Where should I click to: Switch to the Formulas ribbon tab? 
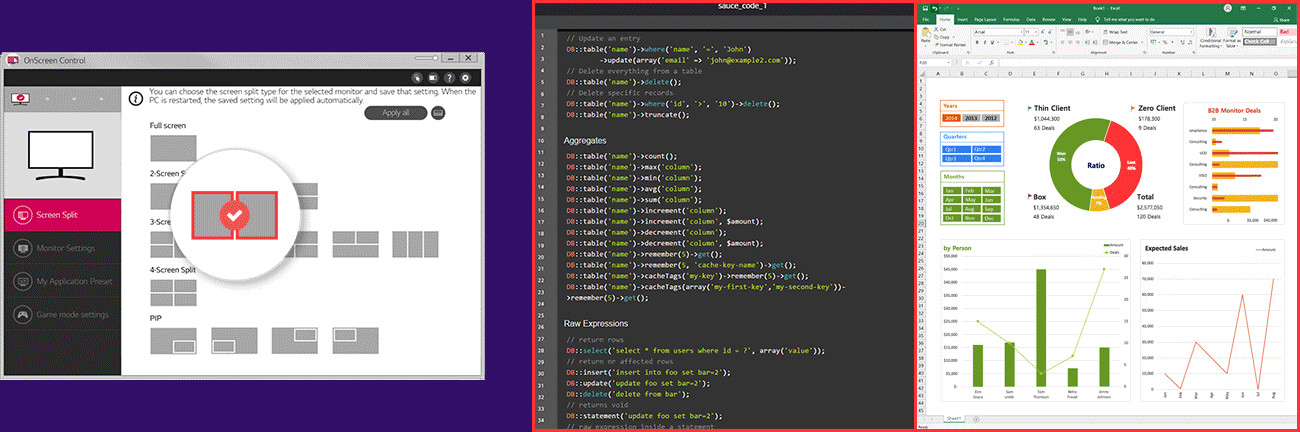(x=1011, y=20)
